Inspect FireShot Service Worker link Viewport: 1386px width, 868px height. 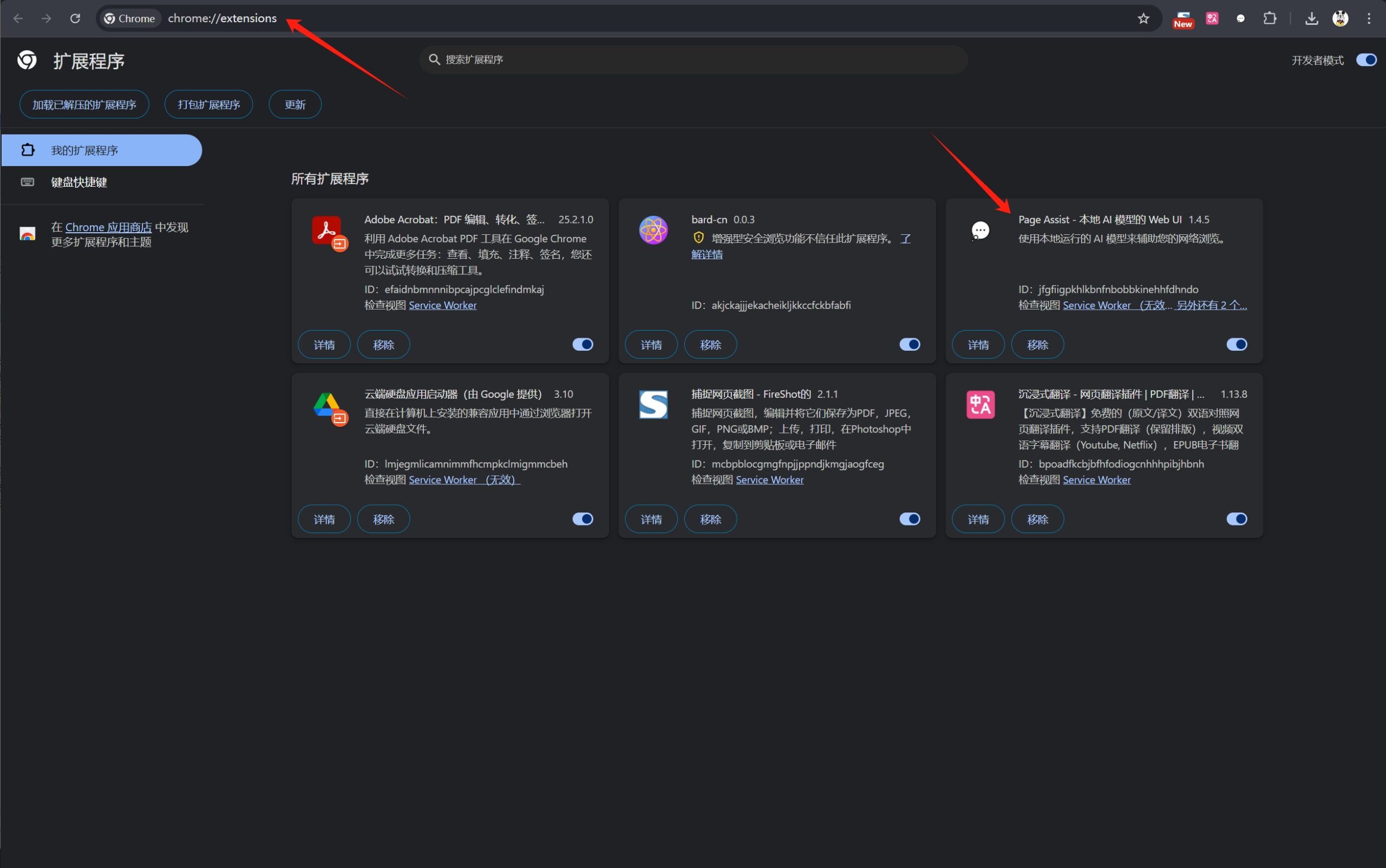(x=769, y=480)
